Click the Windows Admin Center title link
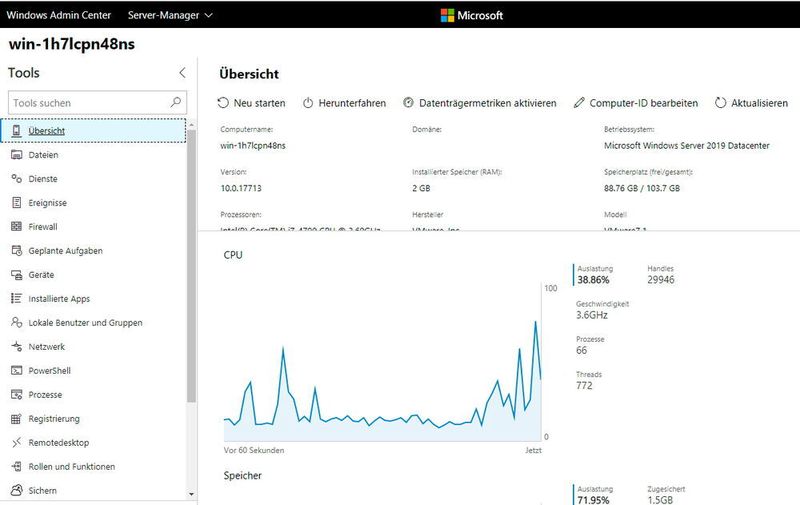800x505 pixels. (x=59, y=15)
